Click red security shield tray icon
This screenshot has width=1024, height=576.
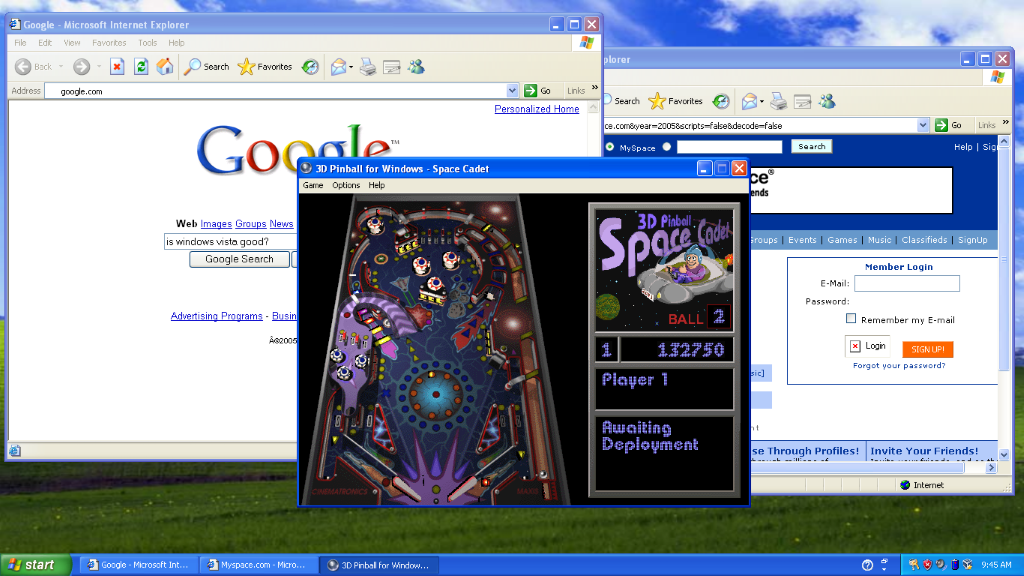pyautogui.click(x=927, y=565)
